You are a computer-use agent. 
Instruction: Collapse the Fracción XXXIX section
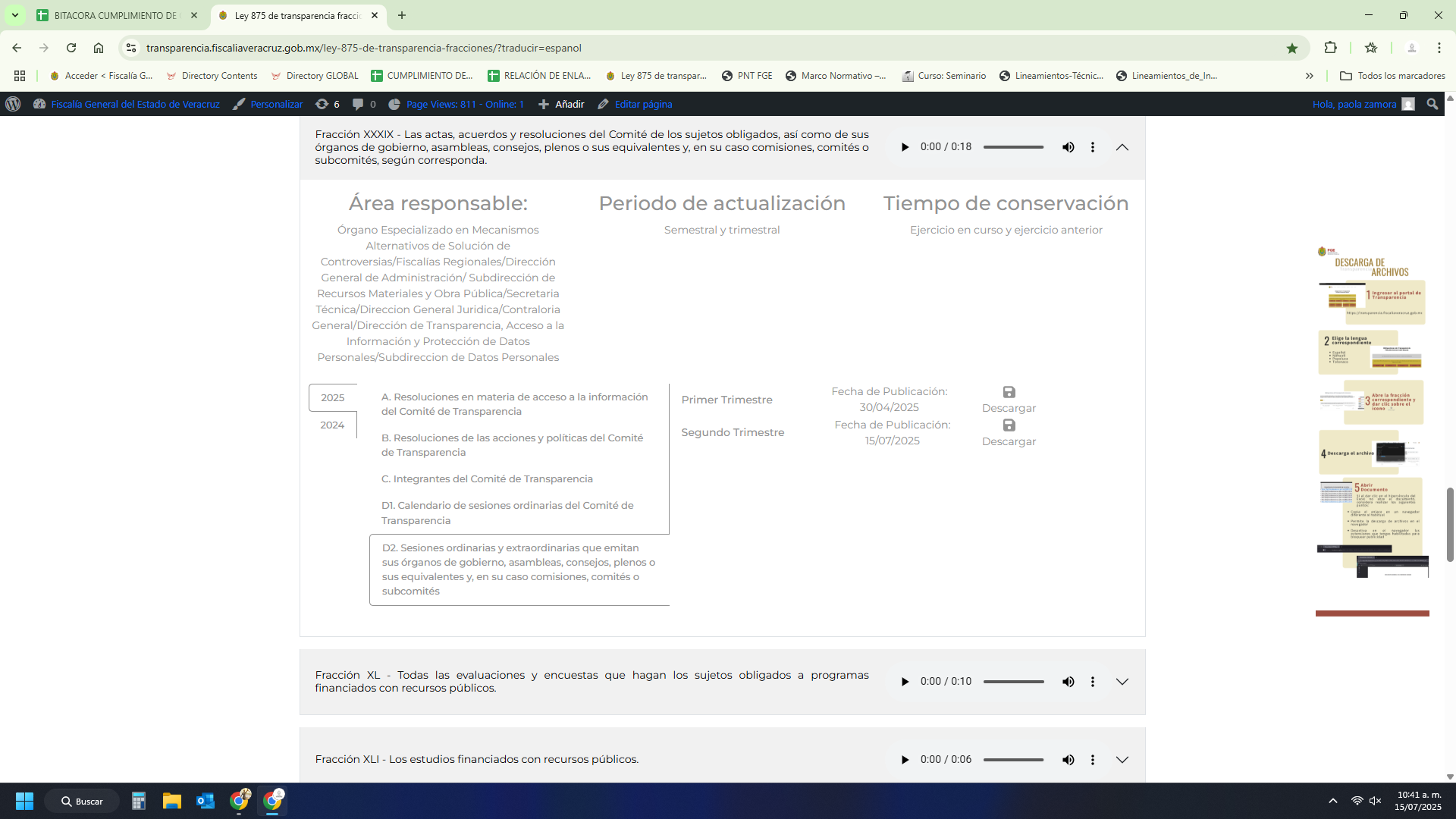(x=1122, y=147)
